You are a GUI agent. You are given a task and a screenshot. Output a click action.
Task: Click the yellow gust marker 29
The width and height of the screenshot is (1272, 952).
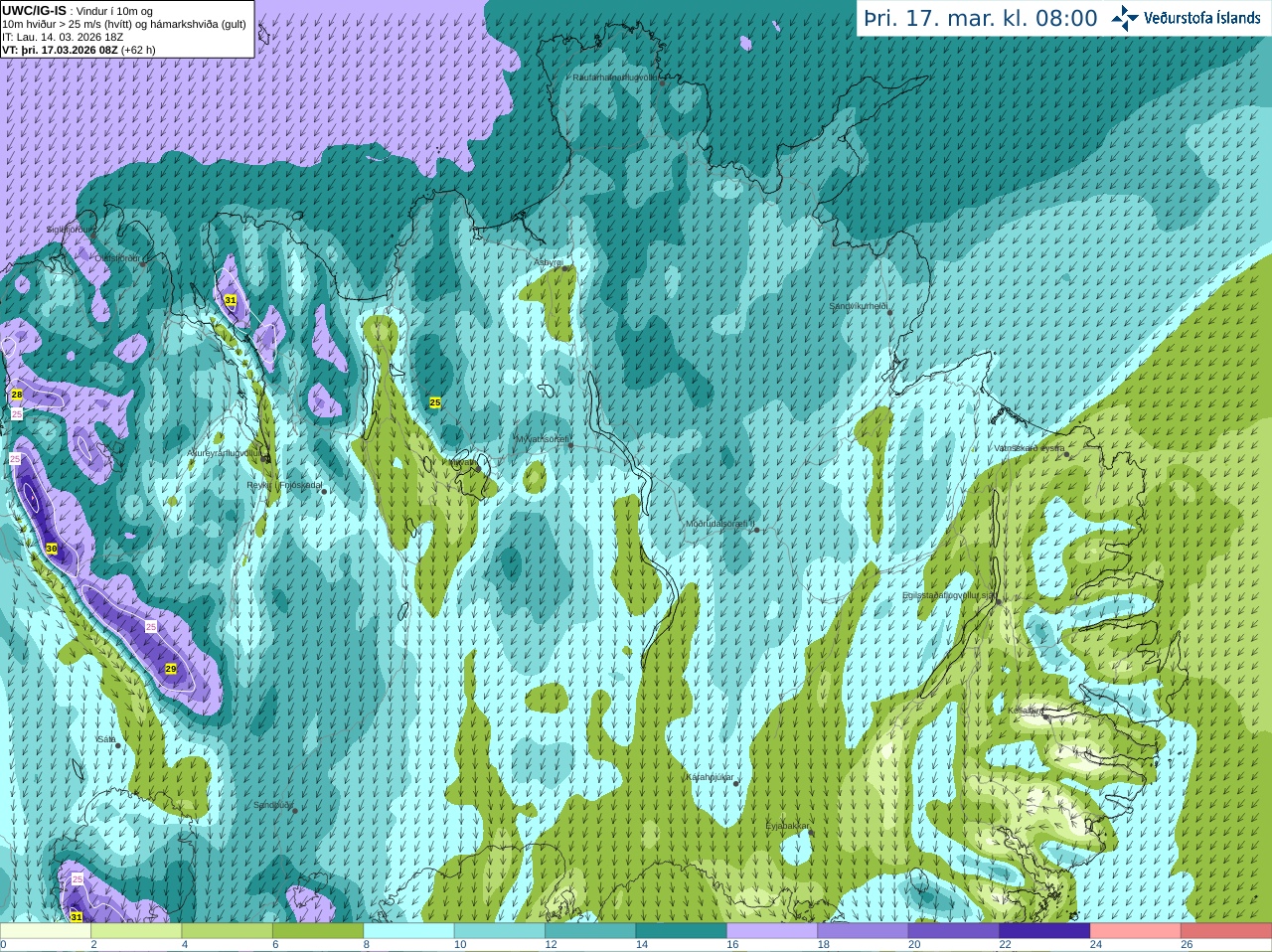click(x=171, y=669)
